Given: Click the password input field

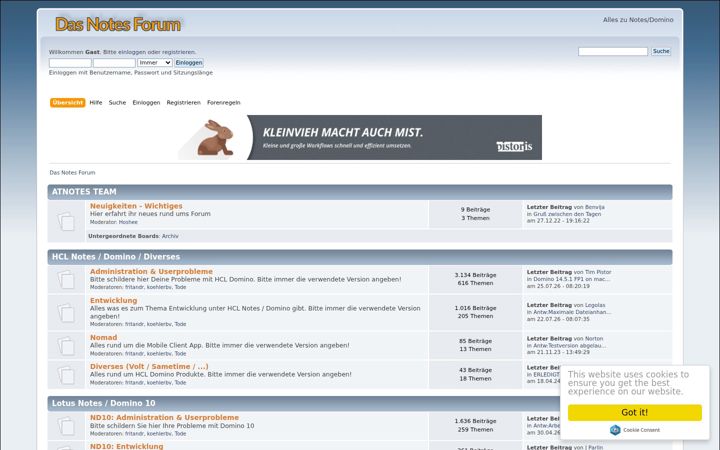Looking at the screenshot, I should point(114,63).
